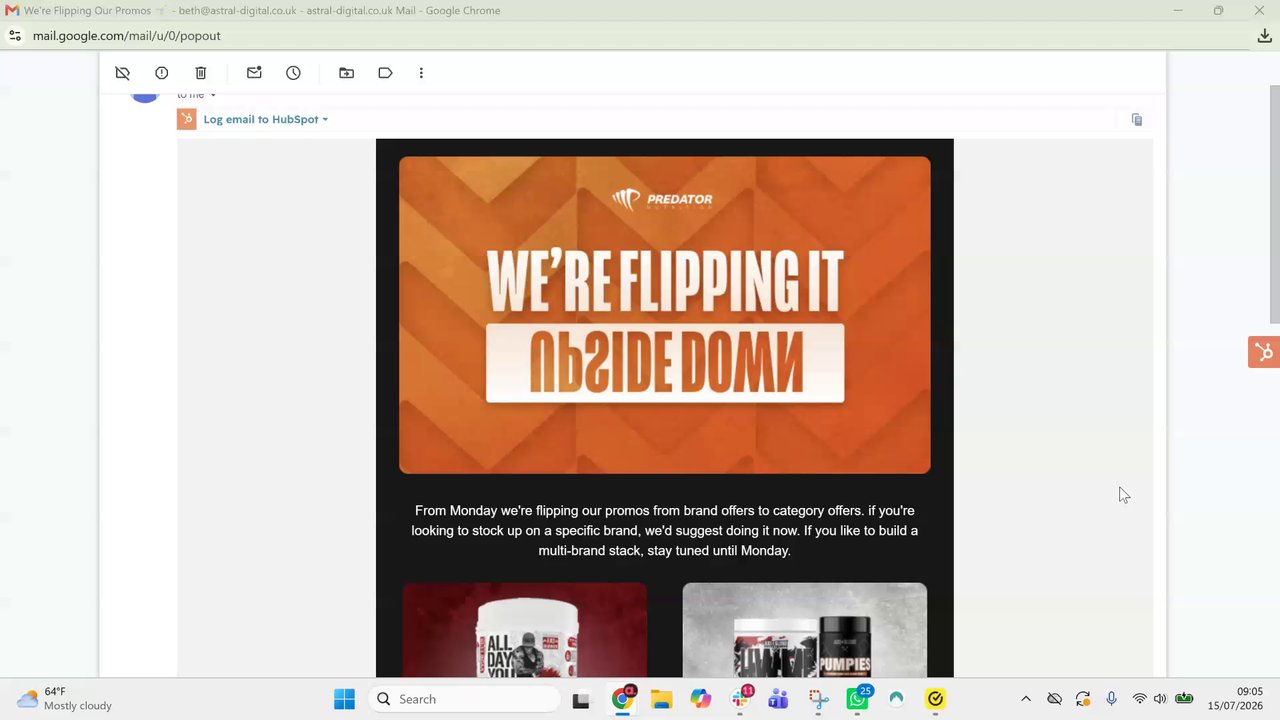Open the Labels icon in toolbar
This screenshot has width=1280, height=720.
(385, 73)
